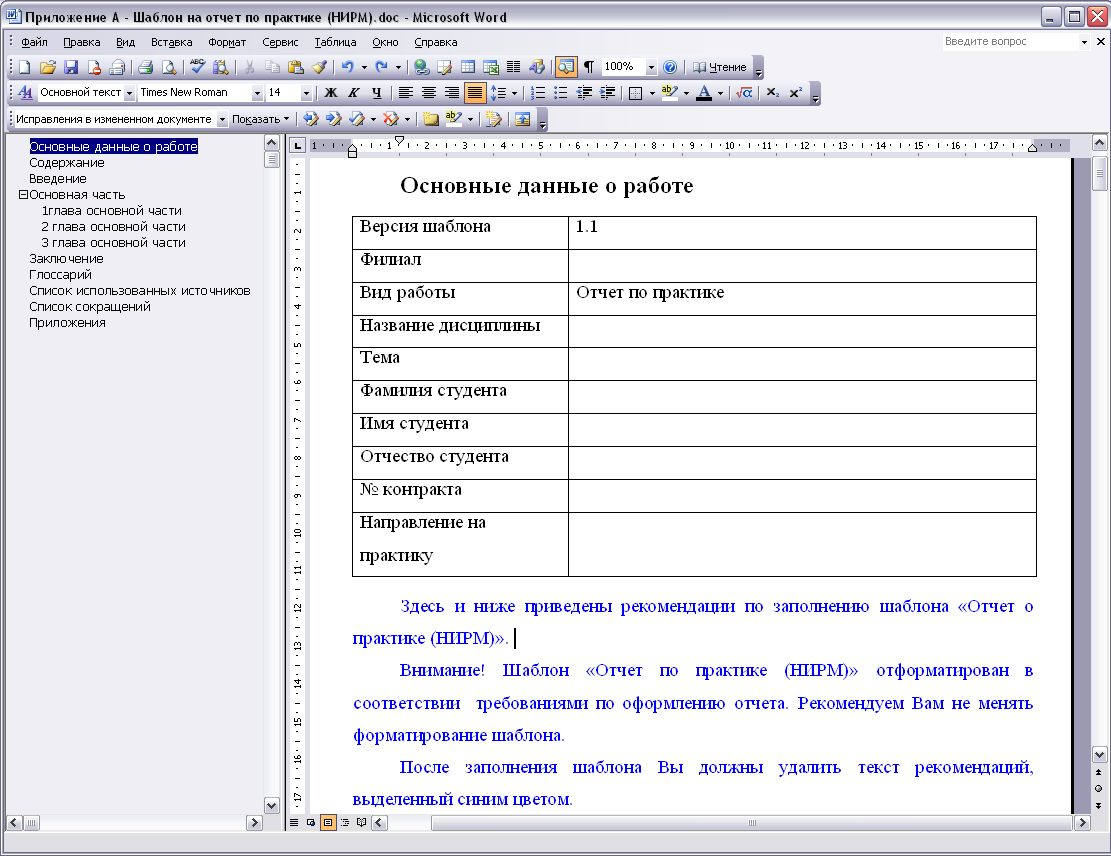This screenshot has width=1111, height=856.
Task: Toggle underline formatting (Ч)
Action: [377, 93]
